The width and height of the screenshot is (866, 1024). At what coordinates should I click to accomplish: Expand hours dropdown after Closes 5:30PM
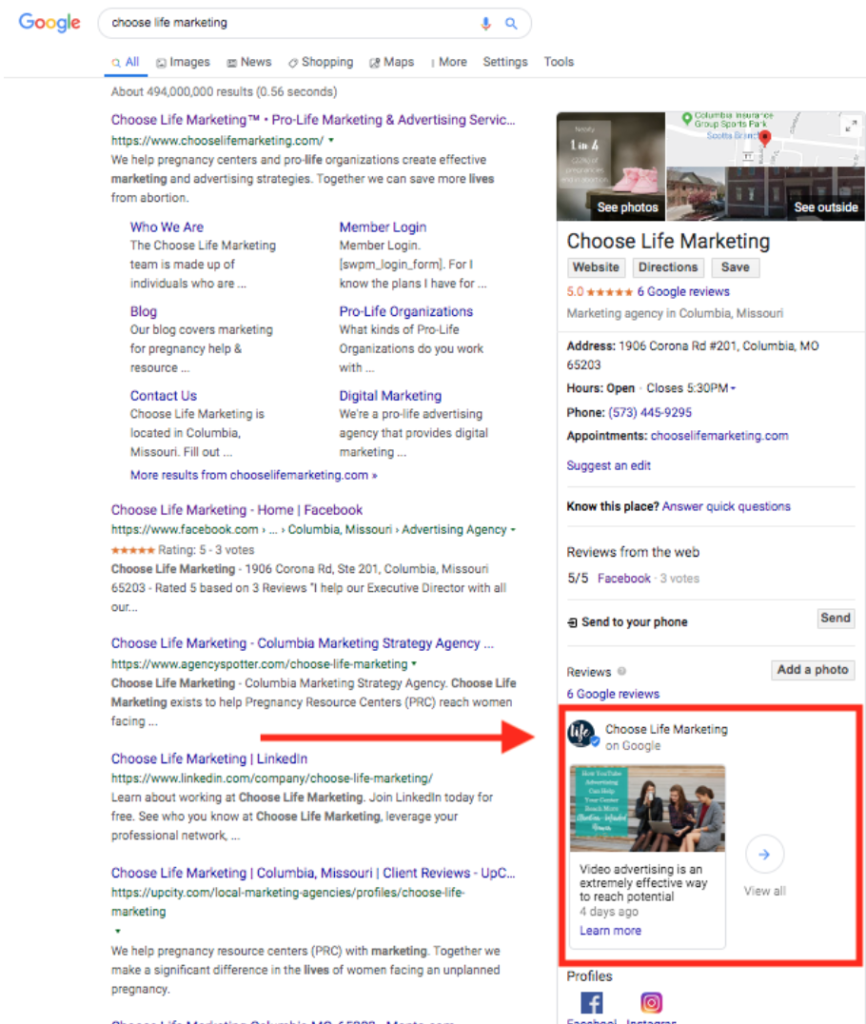point(733,389)
